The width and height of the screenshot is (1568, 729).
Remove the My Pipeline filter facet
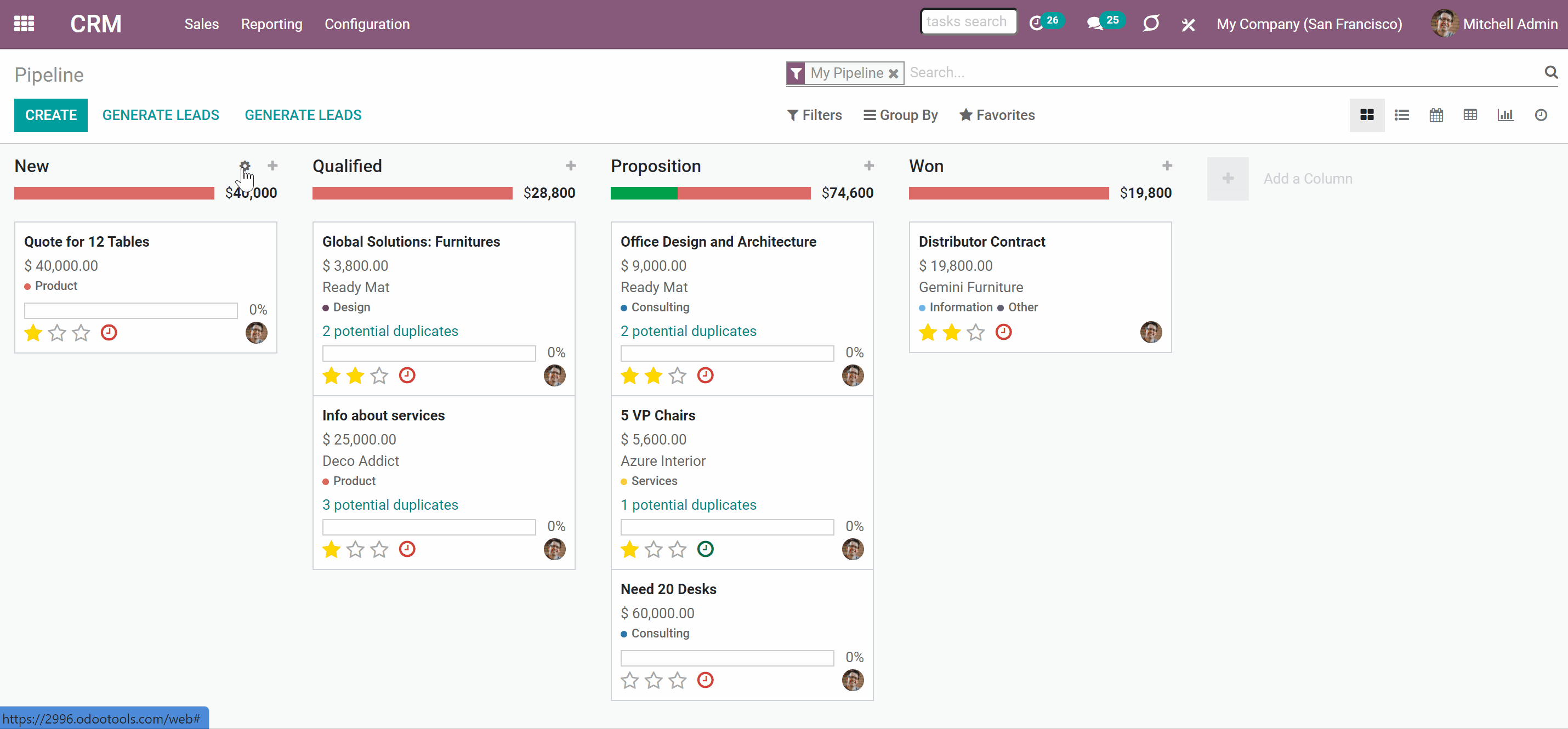[x=894, y=73]
